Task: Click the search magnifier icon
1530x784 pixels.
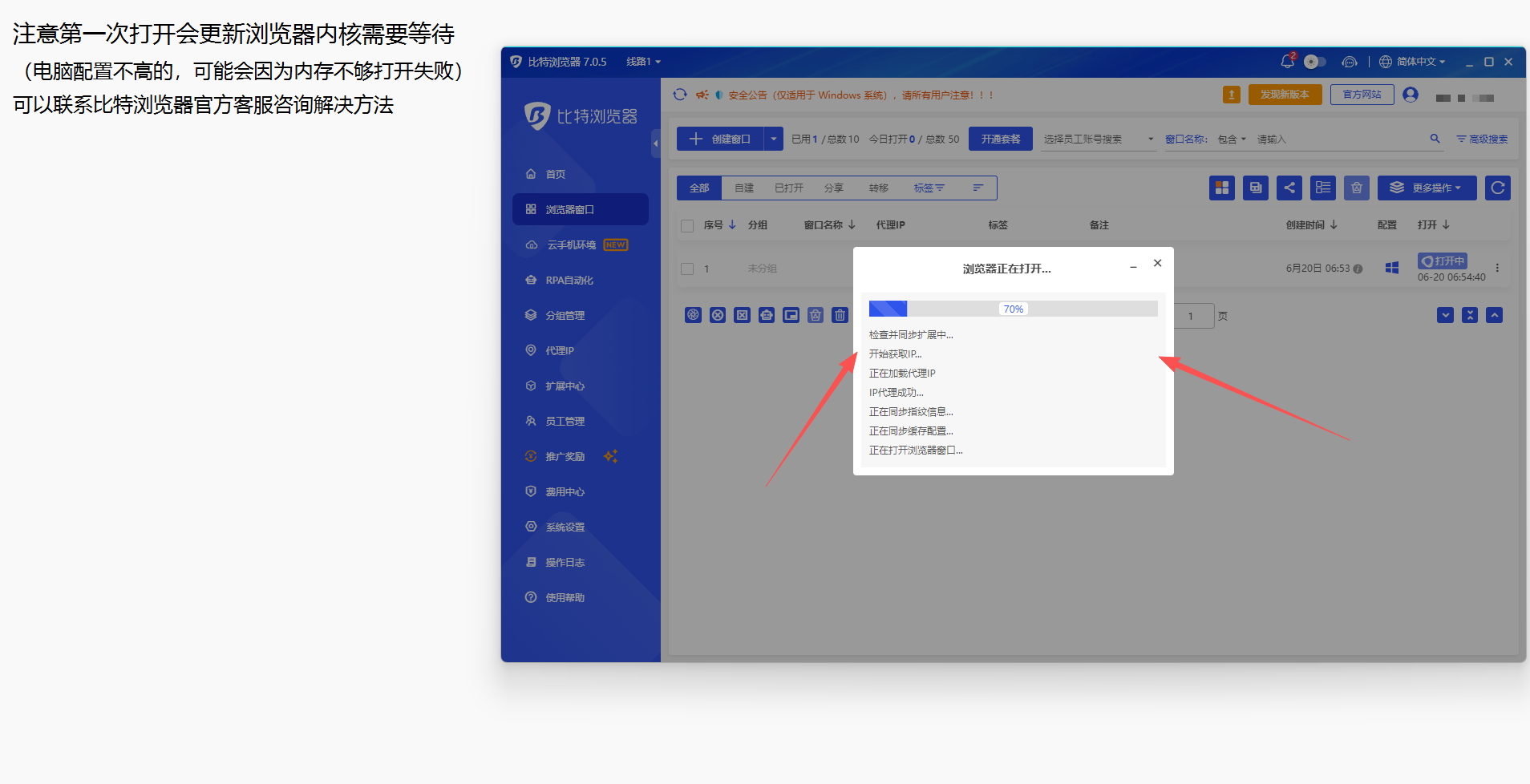Action: (1435, 139)
